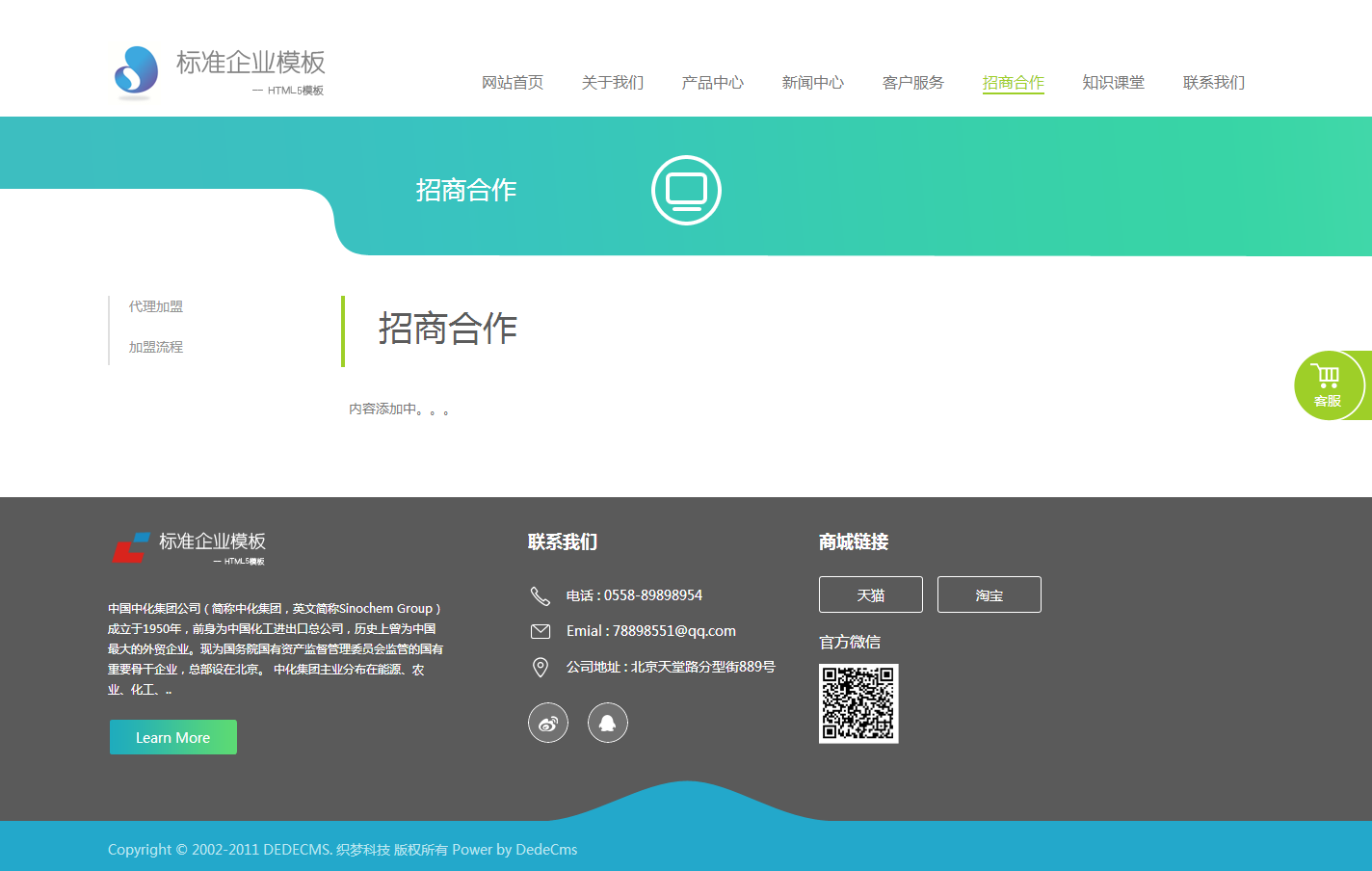Select 新闻中心 navigation item
Screen dimensions: 1372x871
813,83
